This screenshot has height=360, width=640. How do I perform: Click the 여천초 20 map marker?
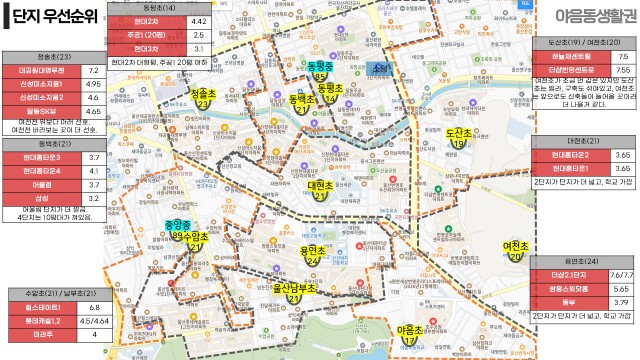pyautogui.click(x=516, y=251)
